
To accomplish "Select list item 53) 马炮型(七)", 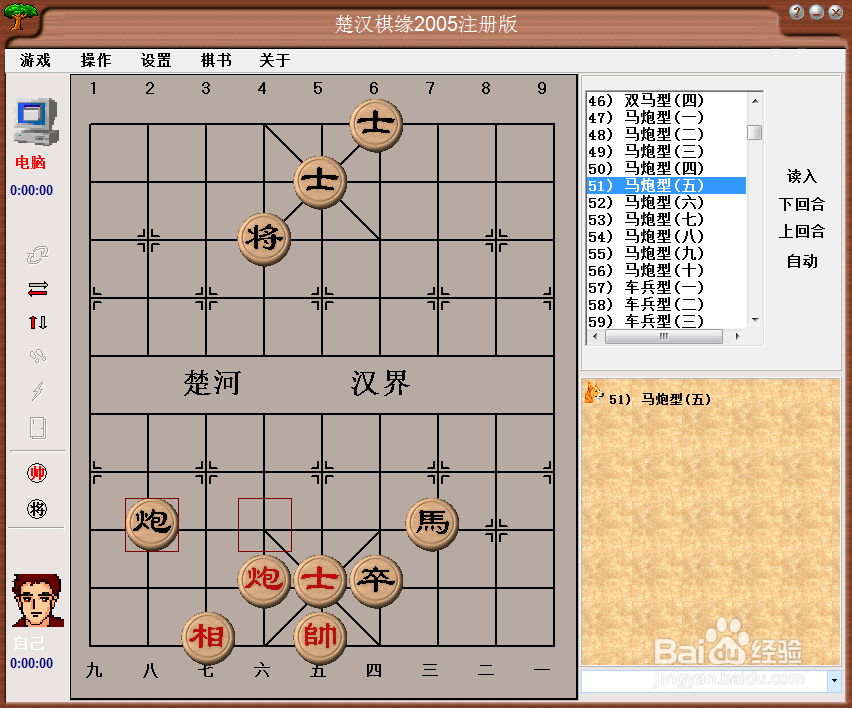I will click(667, 220).
